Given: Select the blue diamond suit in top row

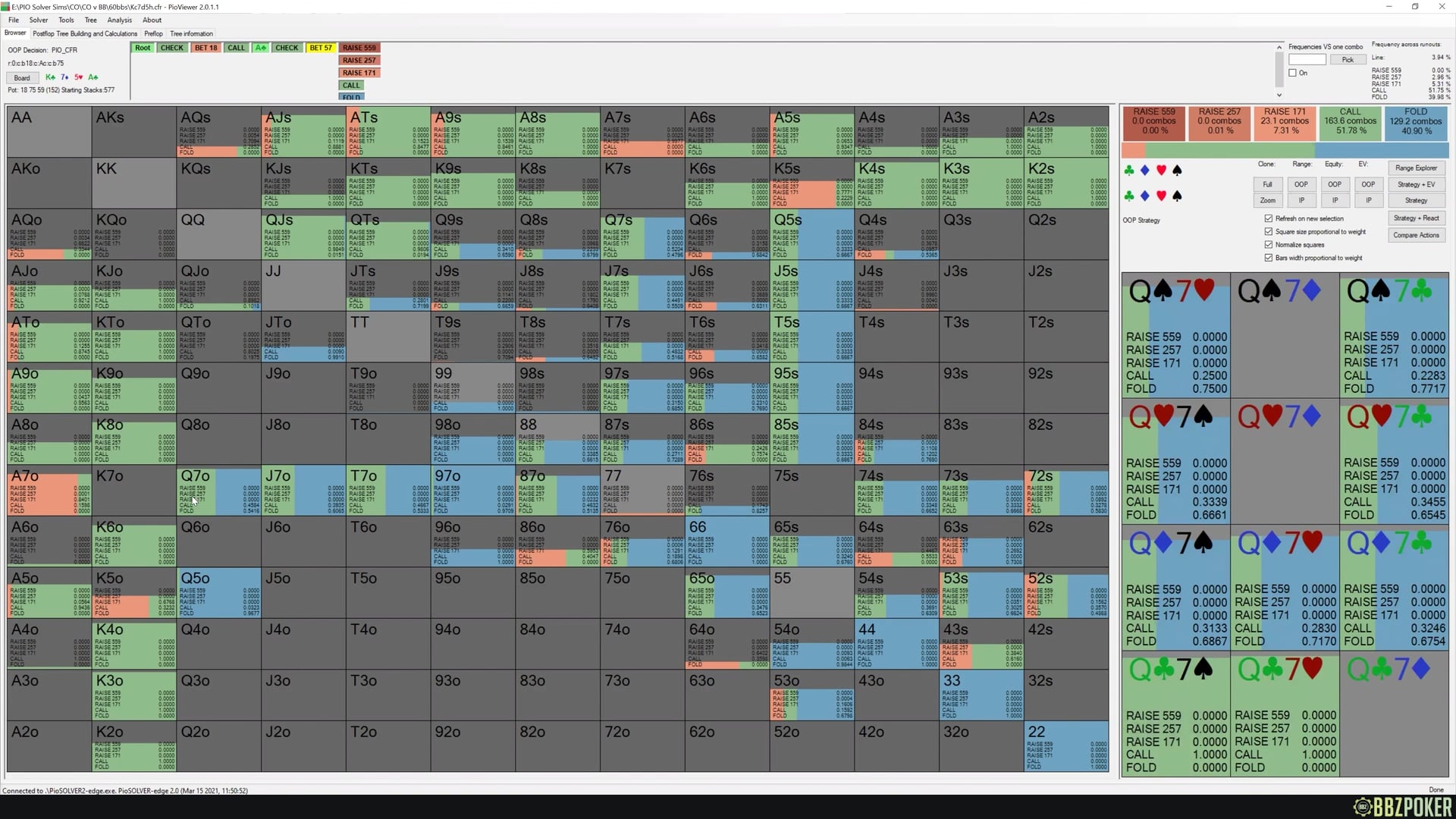Looking at the screenshot, I should pos(1145,171).
